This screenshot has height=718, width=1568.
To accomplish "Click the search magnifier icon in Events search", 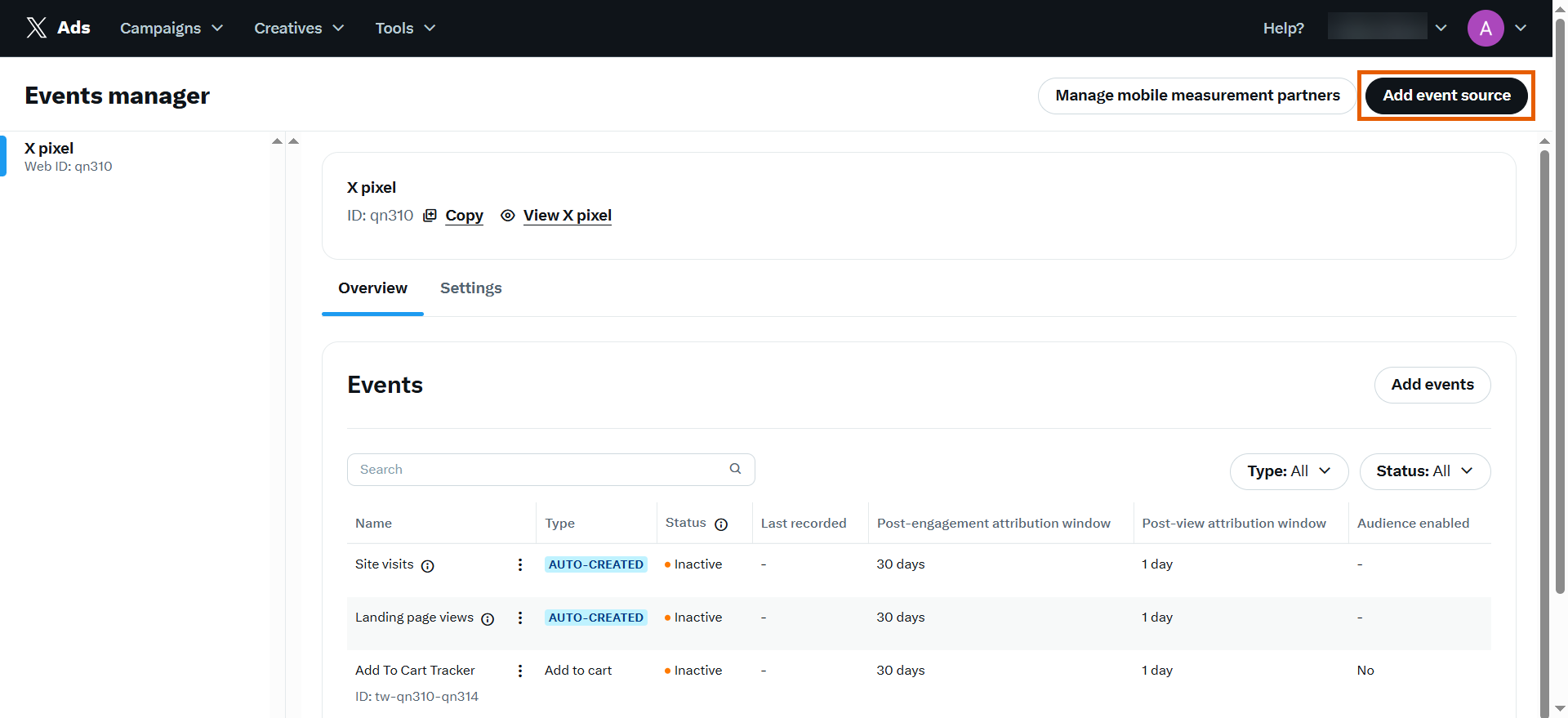I will [735, 469].
